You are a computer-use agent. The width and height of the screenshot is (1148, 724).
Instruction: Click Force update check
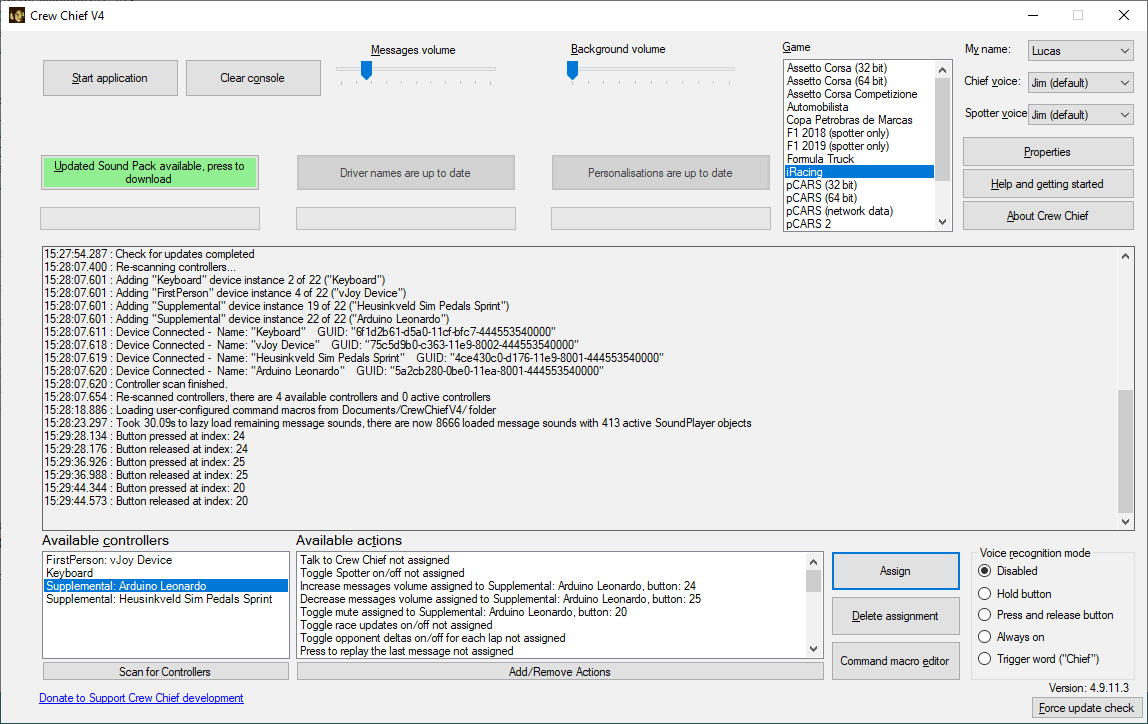coord(1086,708)
